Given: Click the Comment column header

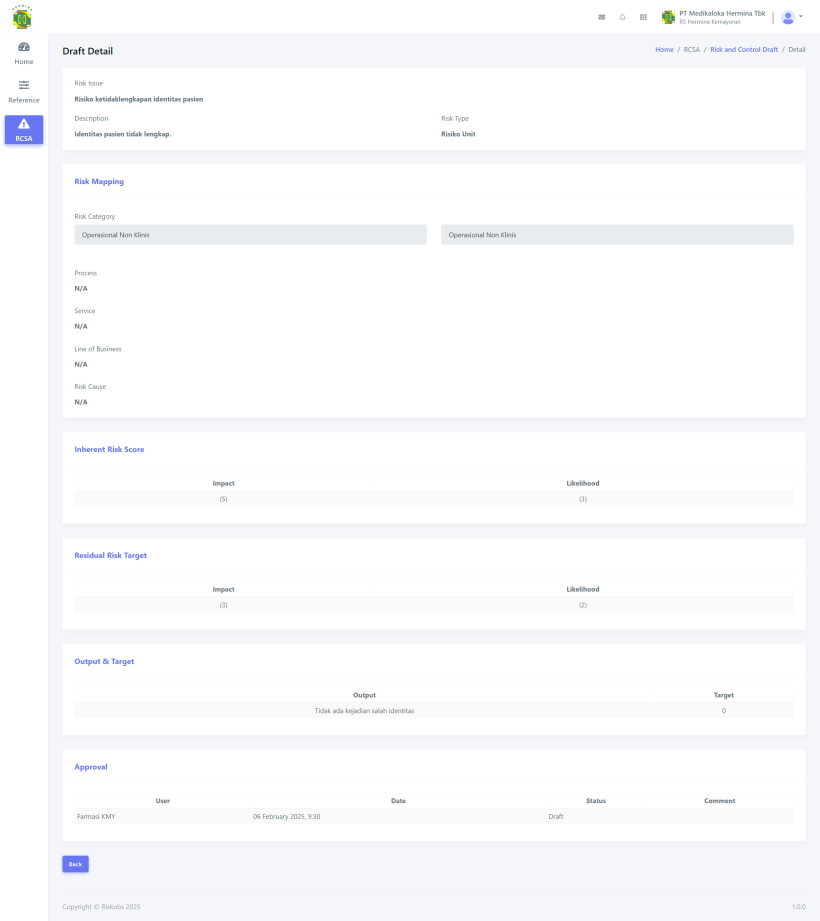Looking at the screenshot, I should point(720,801).
